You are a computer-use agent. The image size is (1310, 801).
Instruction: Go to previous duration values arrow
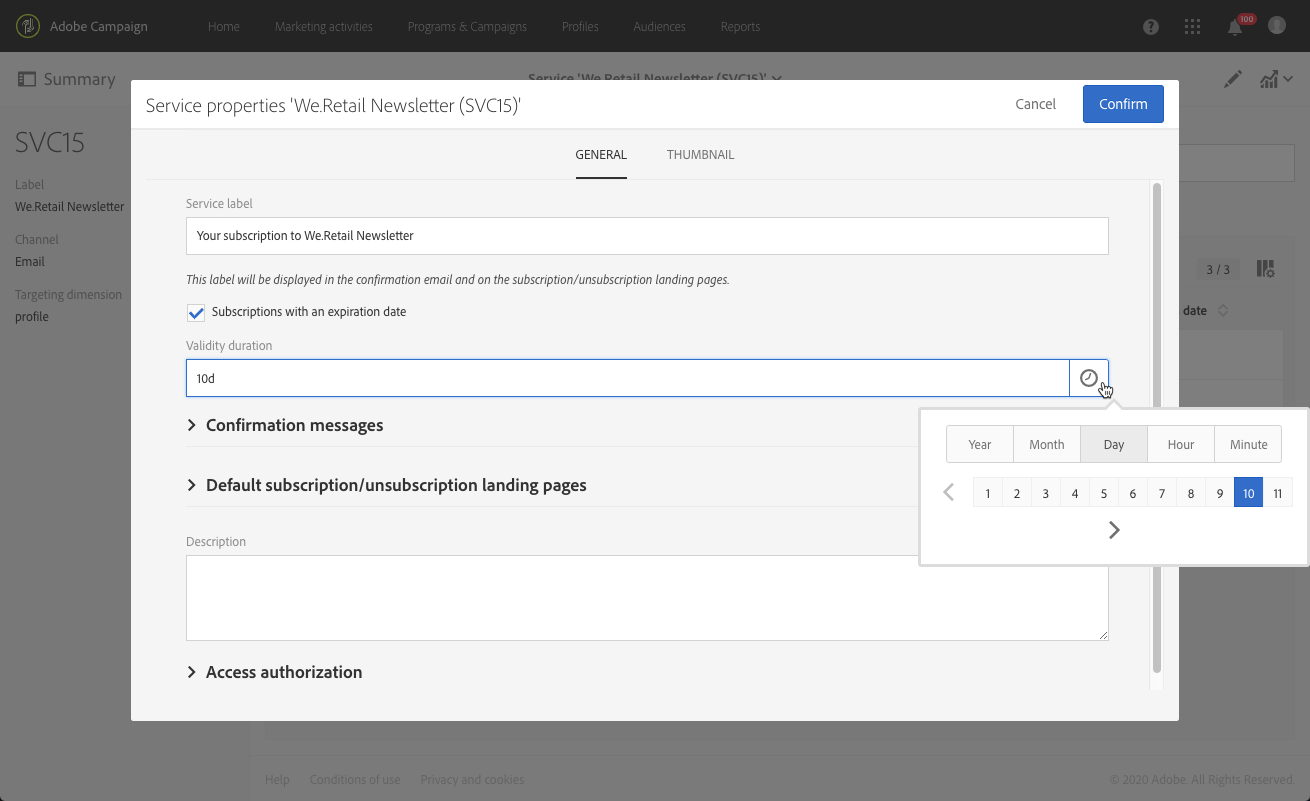[949, 492]
